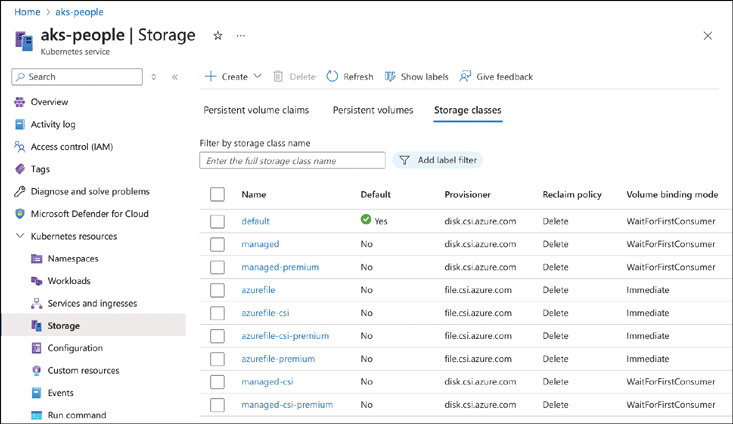
Task: Open the managed-csi-premium storage class link
Action: pyautogui.click(x=287, y=404)
